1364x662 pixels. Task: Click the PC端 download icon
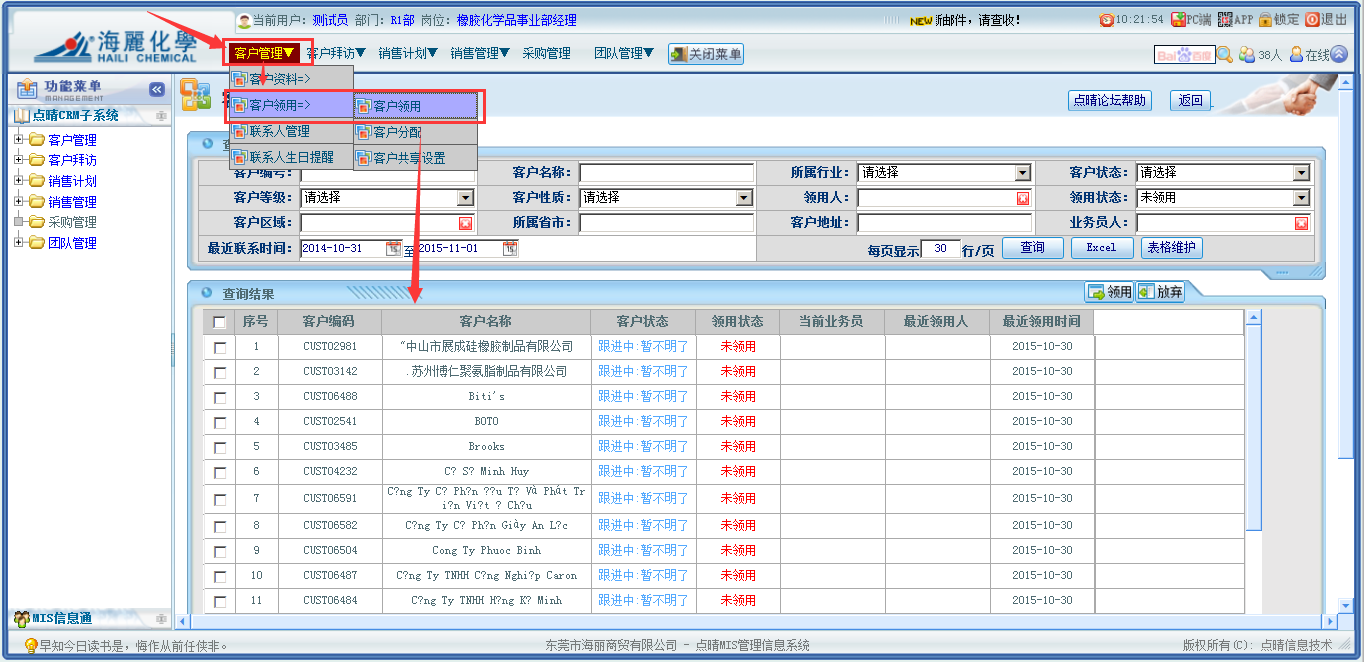point(1178,19)
